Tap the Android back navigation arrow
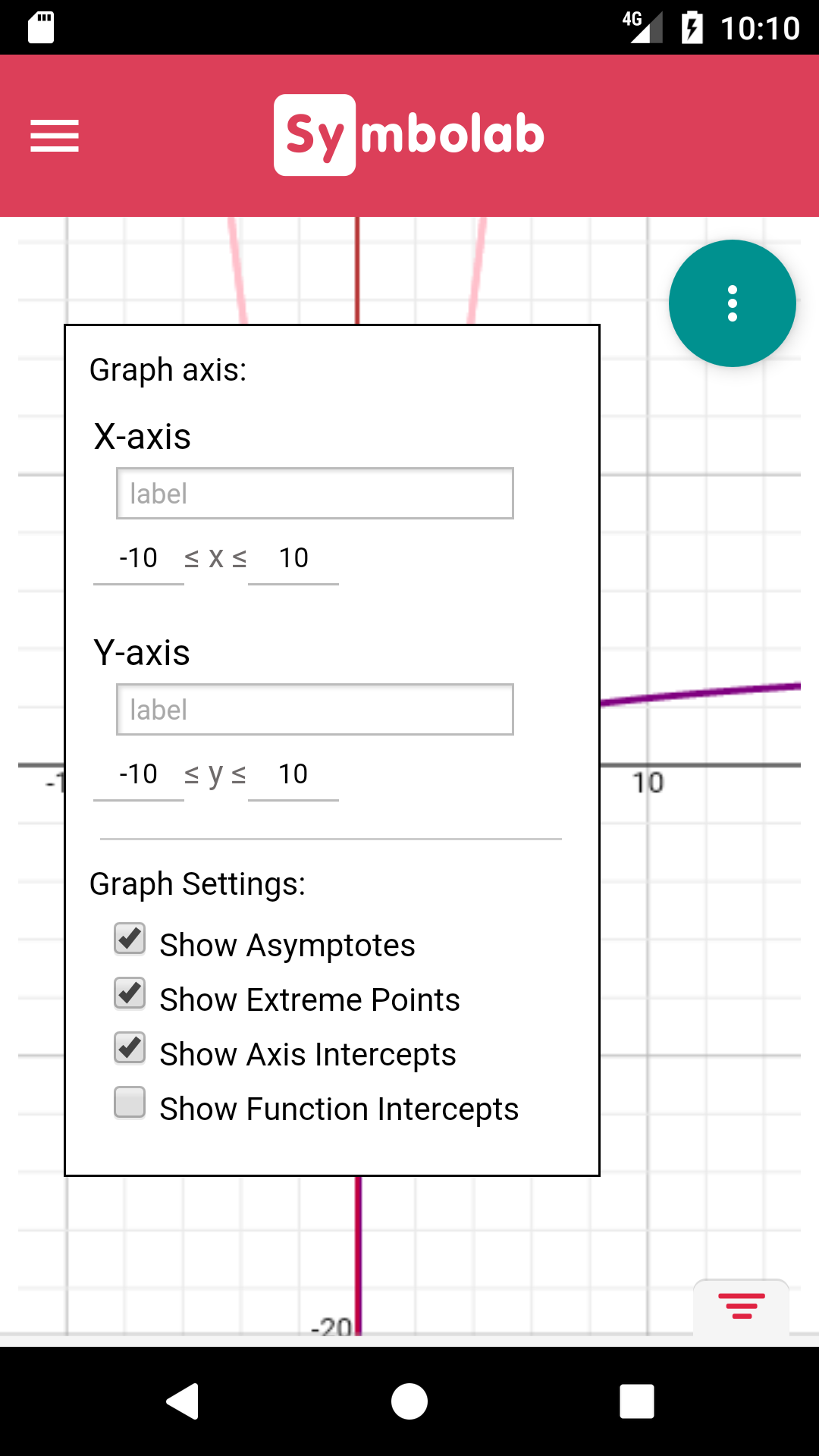This screenshot has height=1456, width=819. pyautogui.click(x=182, y=1401)
